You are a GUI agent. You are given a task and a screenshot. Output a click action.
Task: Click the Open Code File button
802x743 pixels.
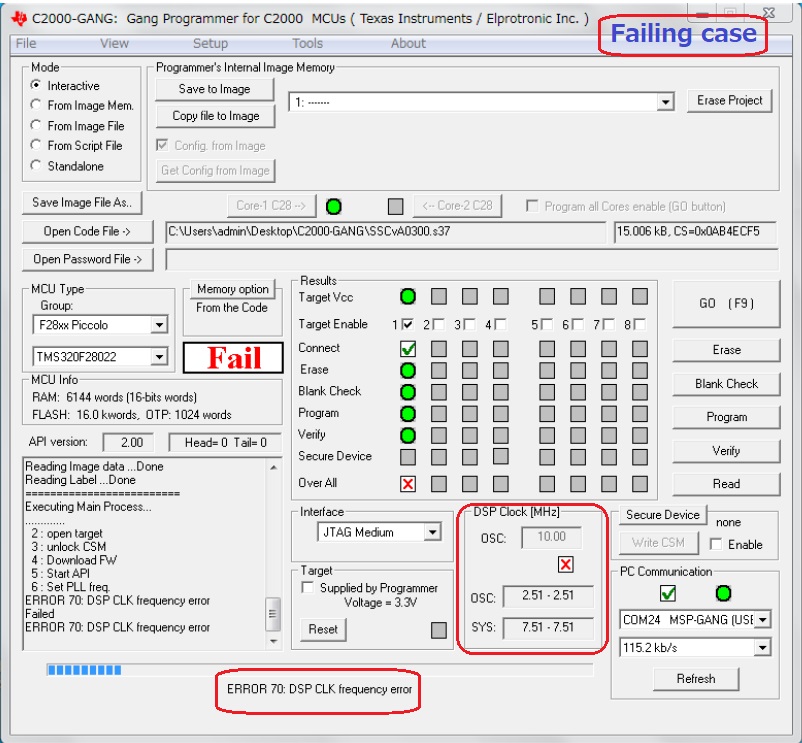click(x=87, y=232)
